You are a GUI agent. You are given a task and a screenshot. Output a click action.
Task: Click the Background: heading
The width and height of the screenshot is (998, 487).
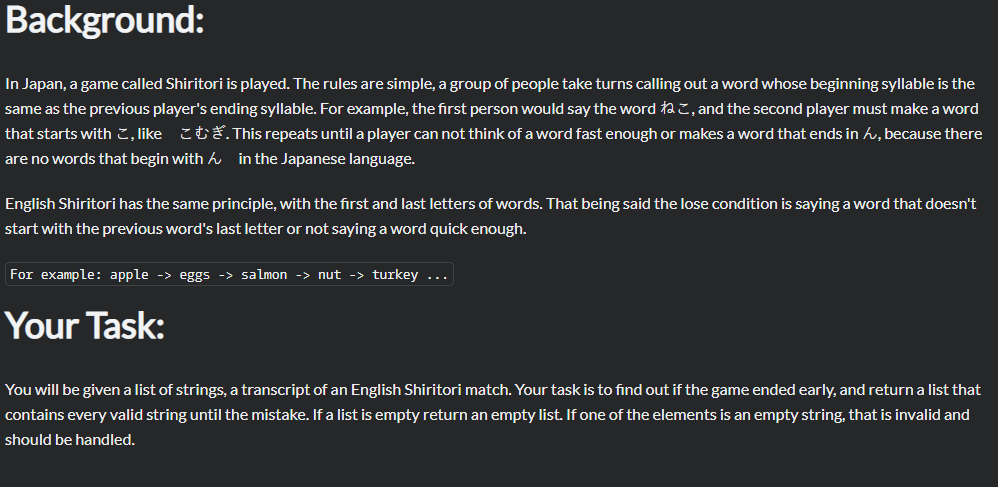tap(104, 20)
